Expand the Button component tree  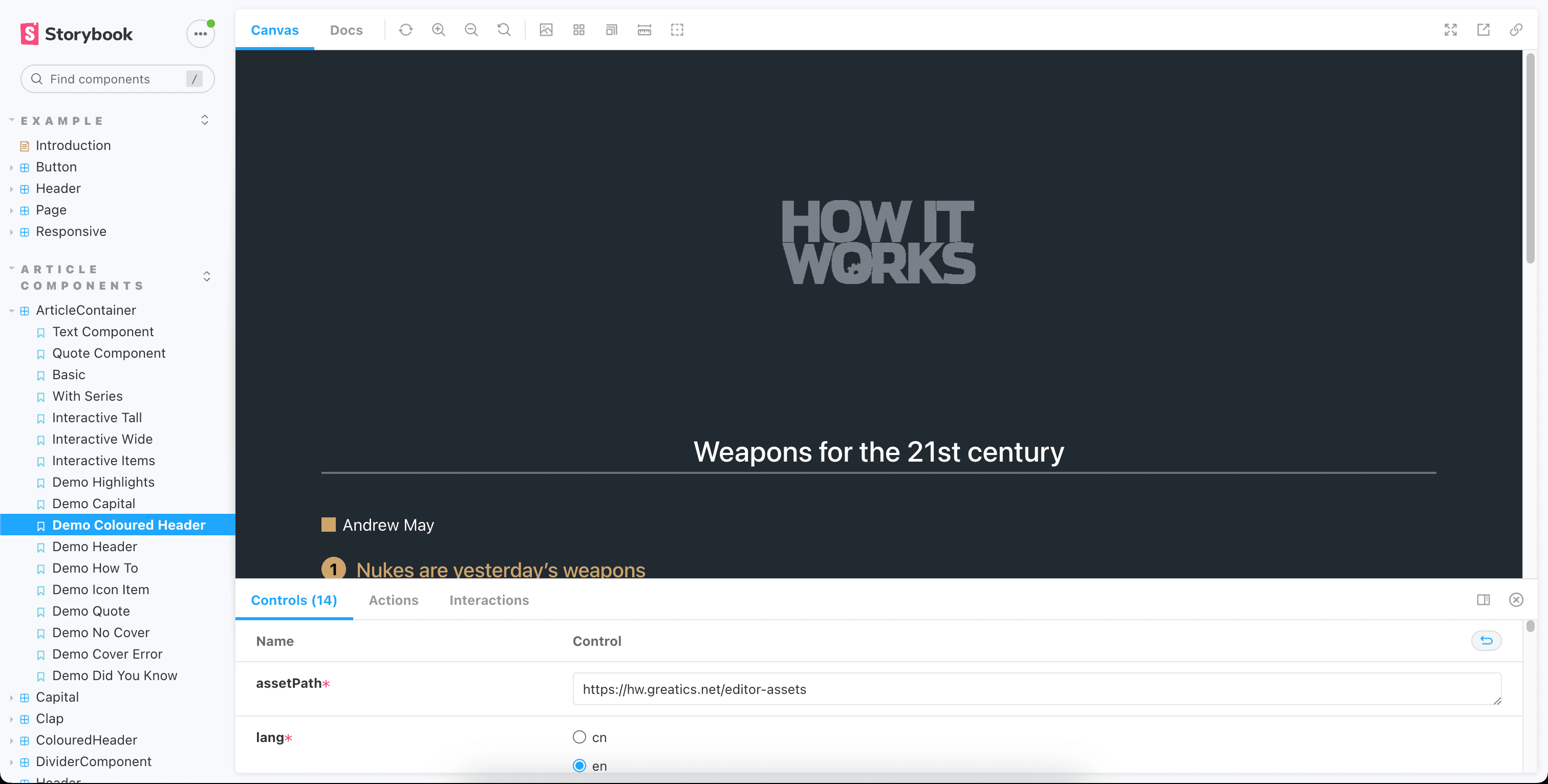(56, 167)
